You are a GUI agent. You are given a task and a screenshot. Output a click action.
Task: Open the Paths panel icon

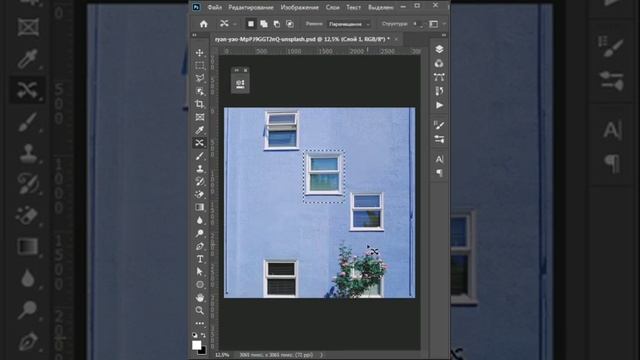(x=439, y=77)
